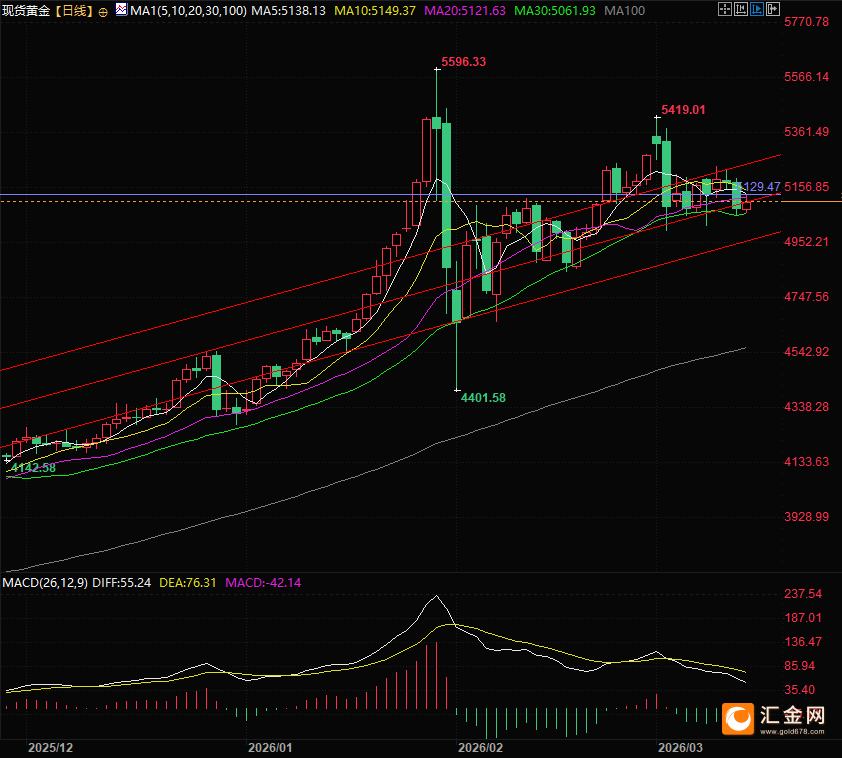Click the 4542.92 price axis value
This screenshot has width=842, height=758.
coord(807,352)
